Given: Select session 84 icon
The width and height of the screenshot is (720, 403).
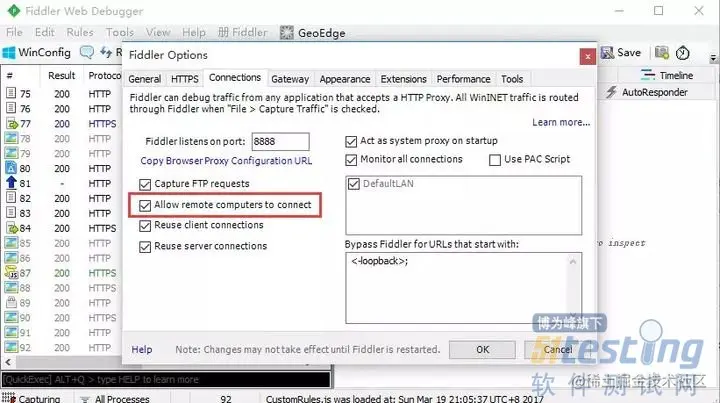Looking at the screenshot, I should [x=11, y=228].
